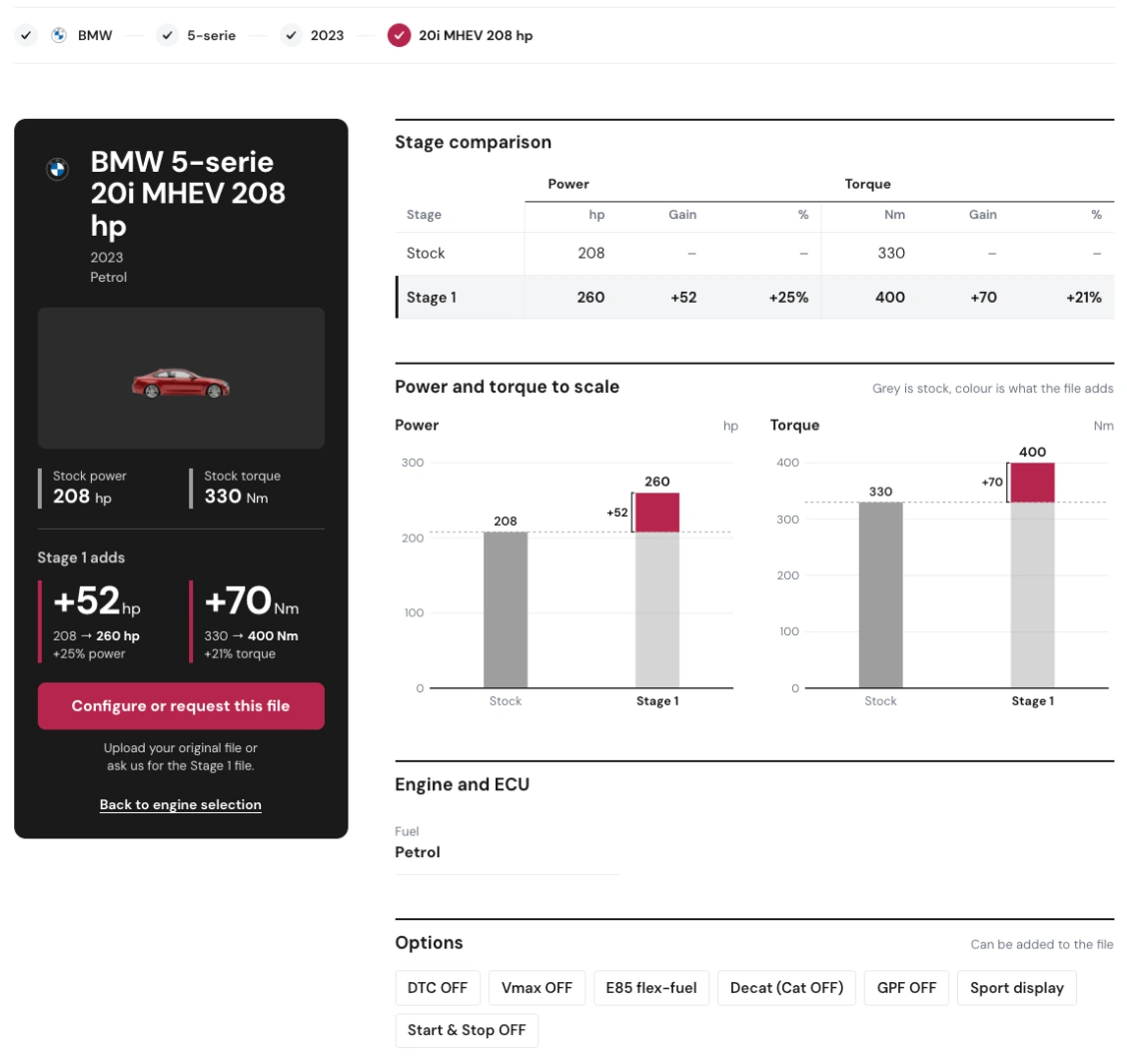Select the E85 flex-fuel option
The height and width of the screenshot is (1064, 1127).
point(651,988)
